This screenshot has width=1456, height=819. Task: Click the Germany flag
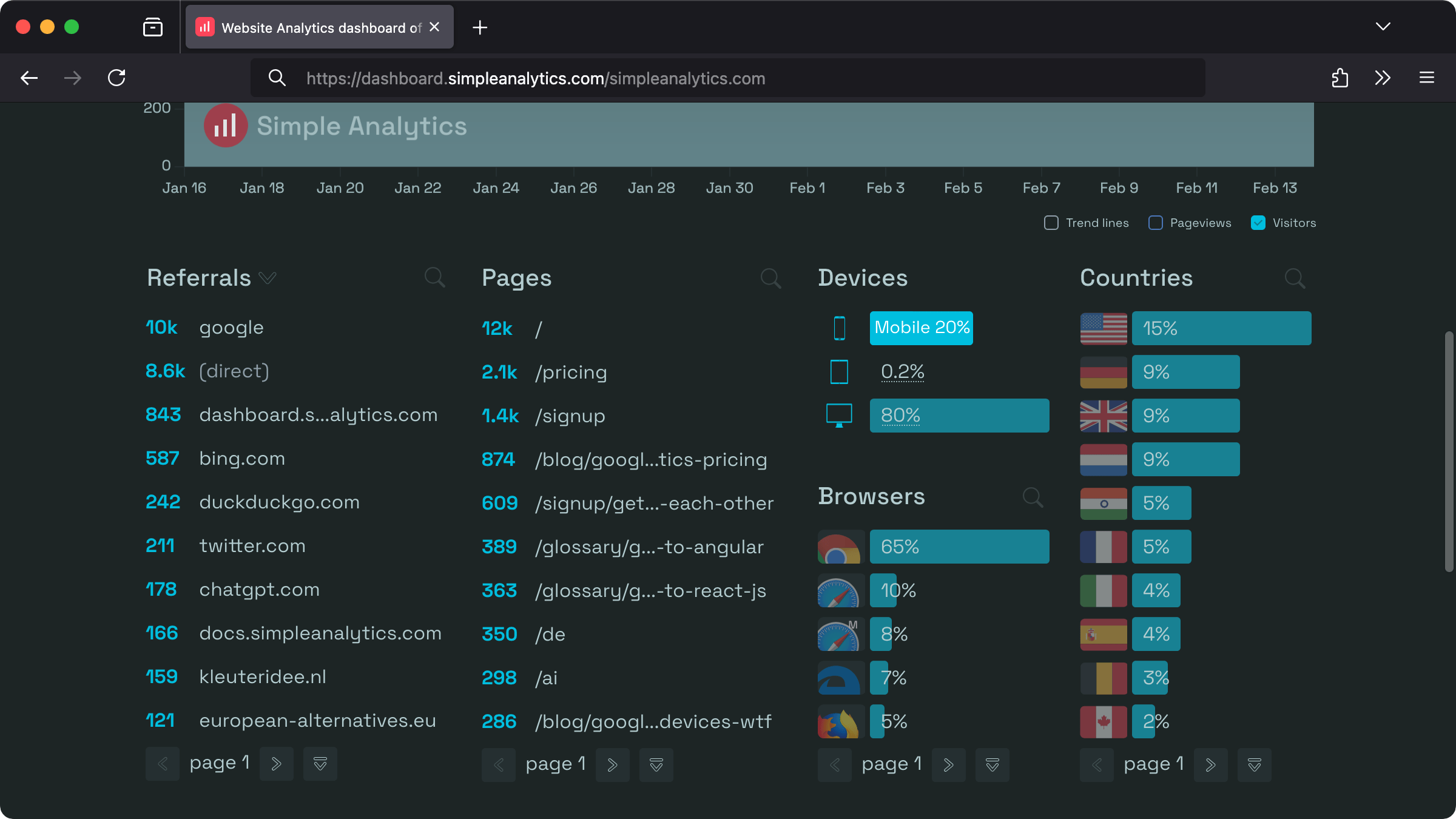[1104, 372]
